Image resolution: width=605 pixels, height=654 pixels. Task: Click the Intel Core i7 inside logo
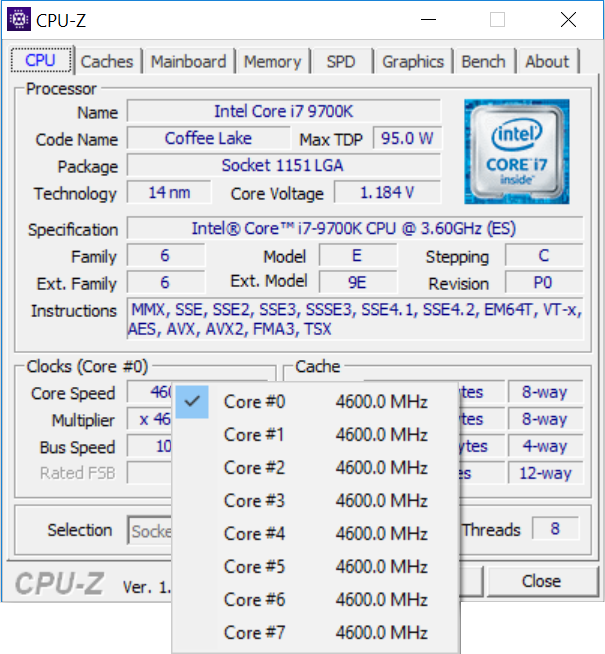pos(517,151)
